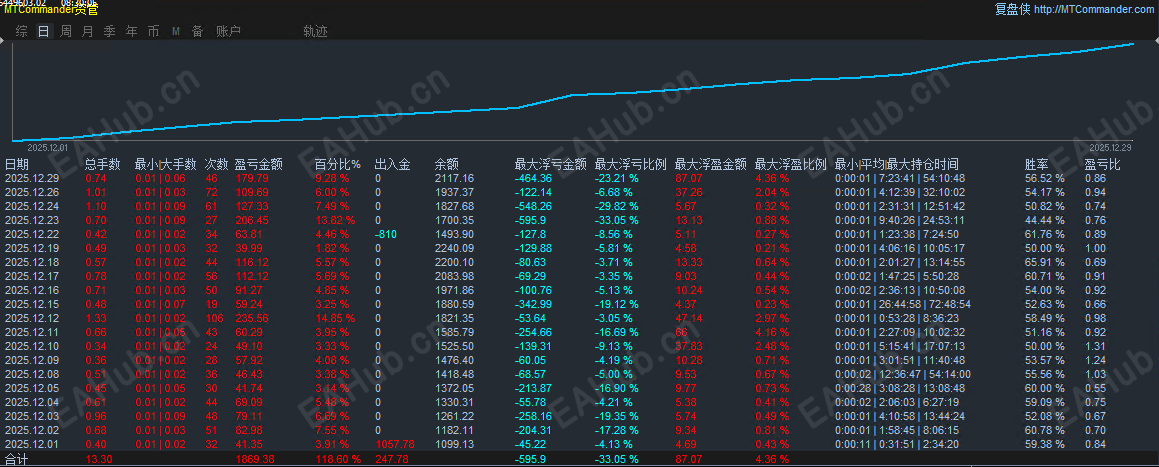
Task: Switch to the 轨迹 track tab
Action: pyautogui.click(x=316, y=31)
